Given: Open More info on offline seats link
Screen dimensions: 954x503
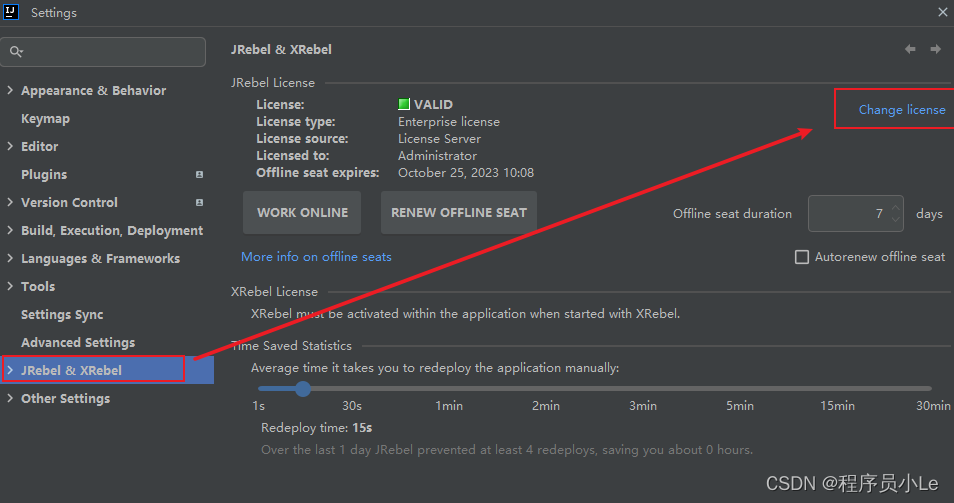Looking at the screenshot, I should [x=316, y=257].
